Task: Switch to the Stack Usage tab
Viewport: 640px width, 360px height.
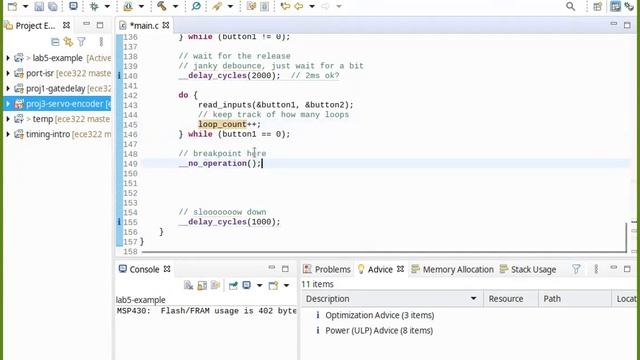Action: (x=528, y=269)
